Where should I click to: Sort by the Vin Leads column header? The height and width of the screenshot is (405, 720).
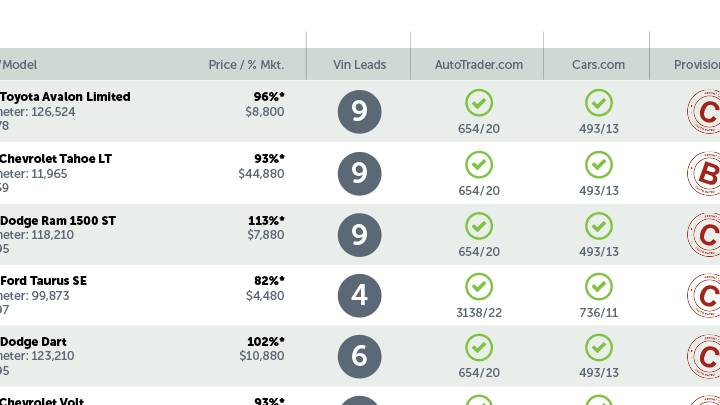point(360,65)
